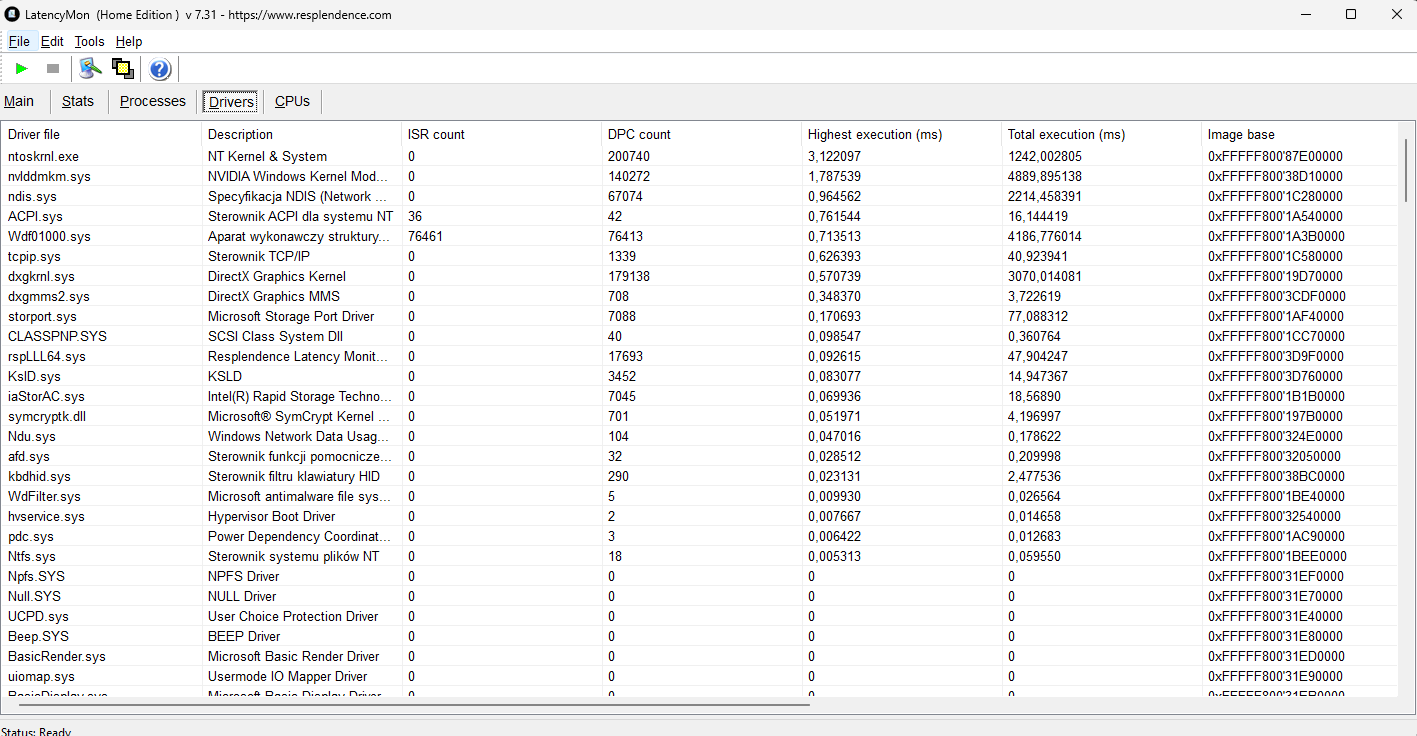
Task: Select the ntoskrnl.exe driver row
Action: point(700,156)
